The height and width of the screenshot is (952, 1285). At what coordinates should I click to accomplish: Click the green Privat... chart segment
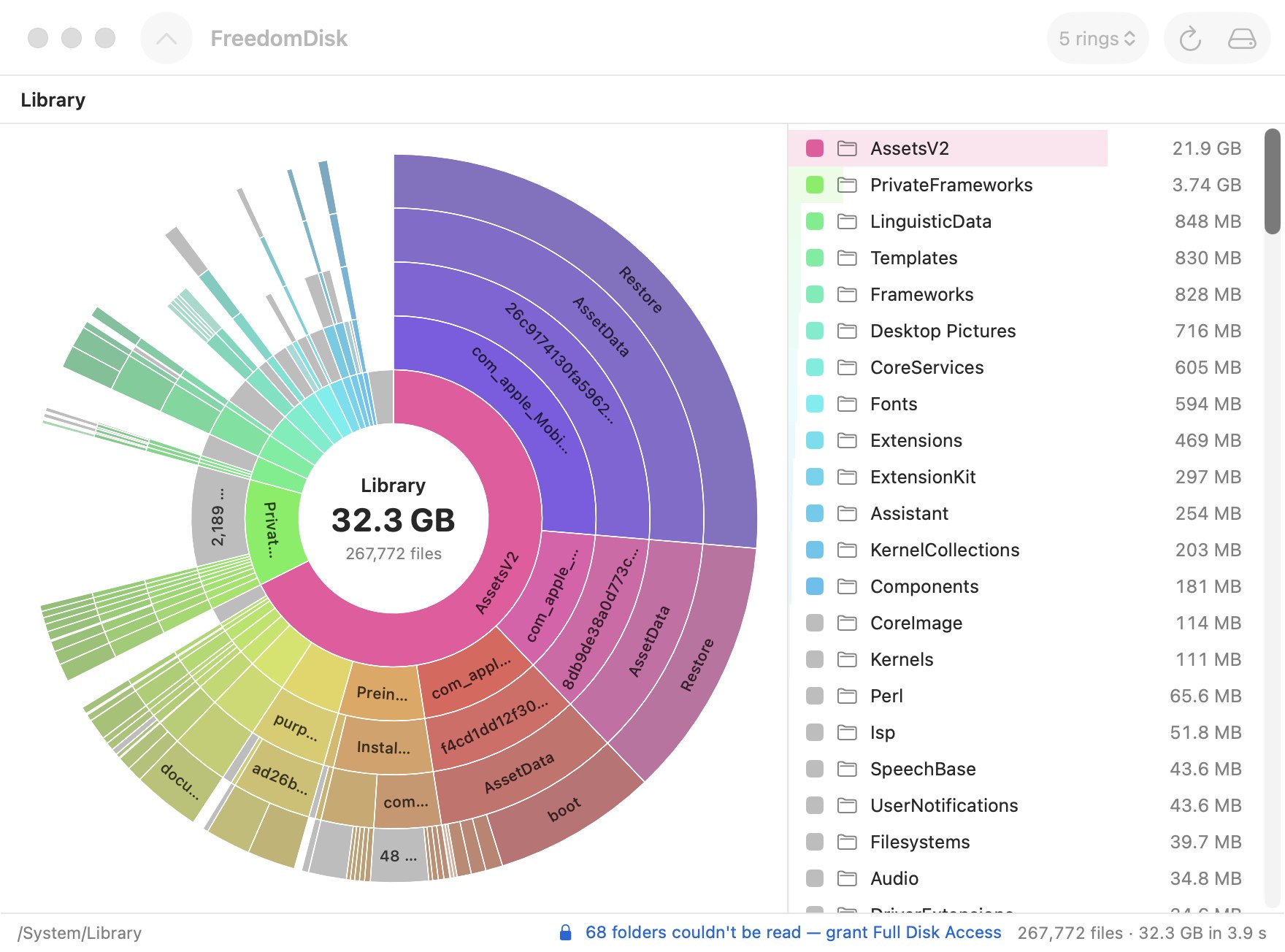[272, 529]
